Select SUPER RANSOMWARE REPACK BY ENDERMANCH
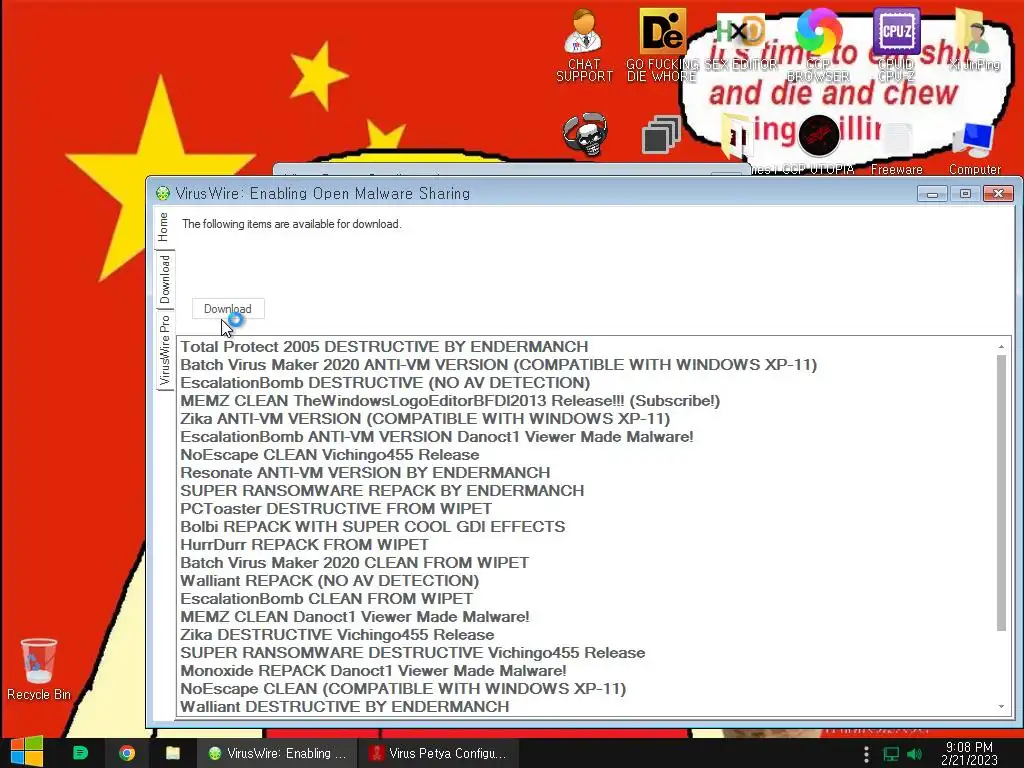1024x768 pixels. coord(382,490)
